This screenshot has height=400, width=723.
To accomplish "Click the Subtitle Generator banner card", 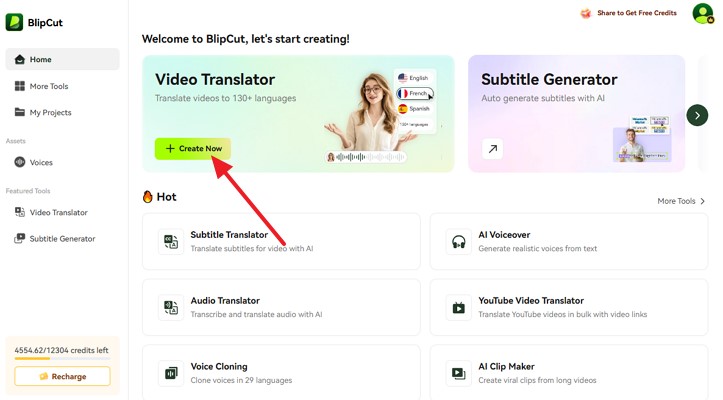I will [576, 114].
